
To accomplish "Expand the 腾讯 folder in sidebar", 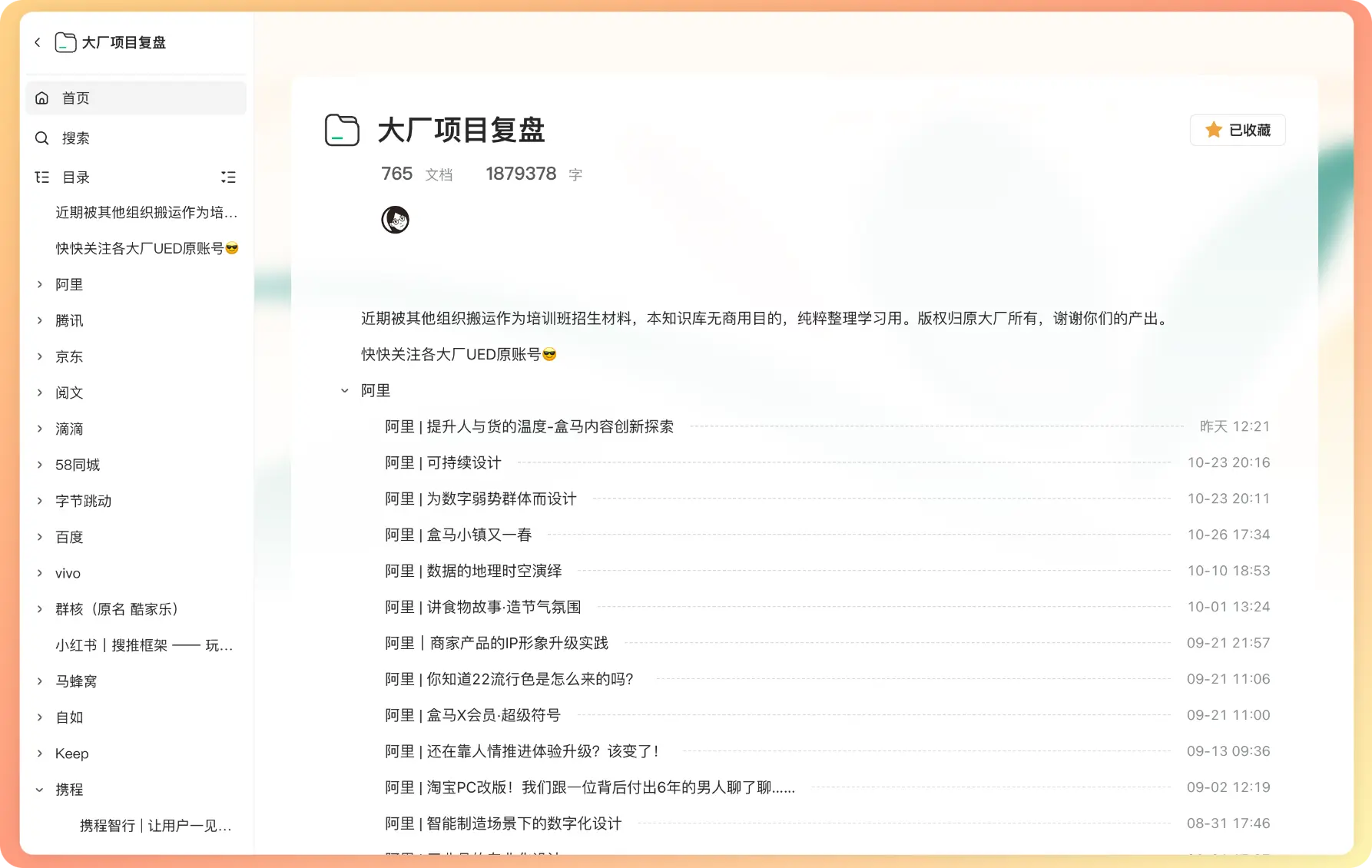I will (40, 320).
